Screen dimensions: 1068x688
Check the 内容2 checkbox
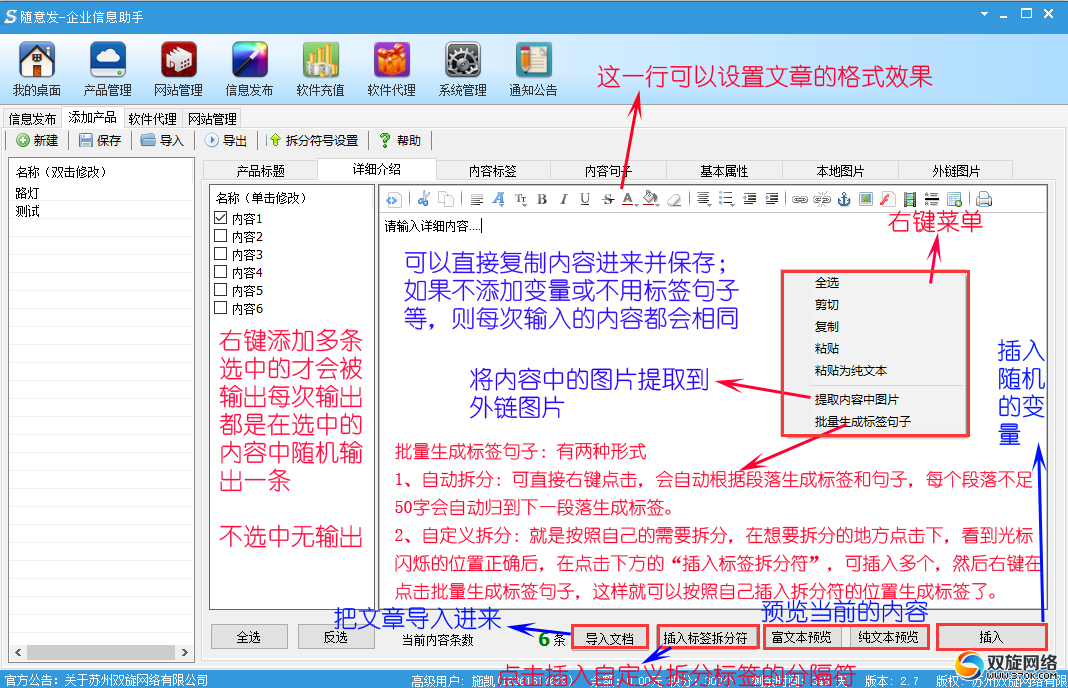pyautogui.click(x=220, y=236)
